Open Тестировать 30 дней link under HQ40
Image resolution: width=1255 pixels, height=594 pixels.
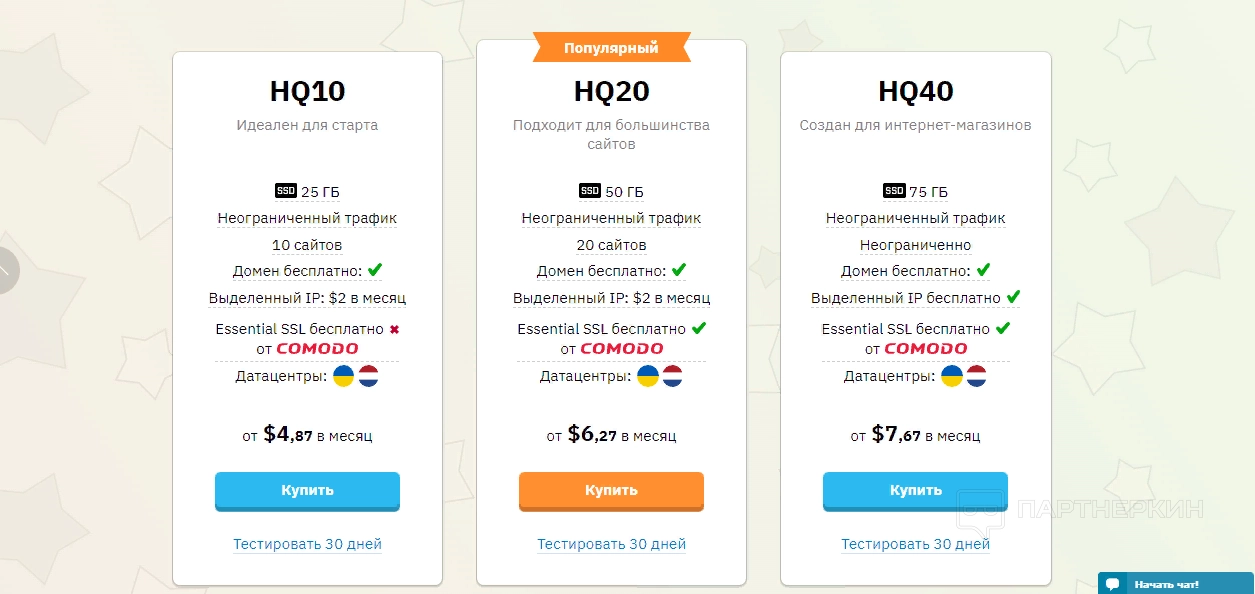coord(915,545)
